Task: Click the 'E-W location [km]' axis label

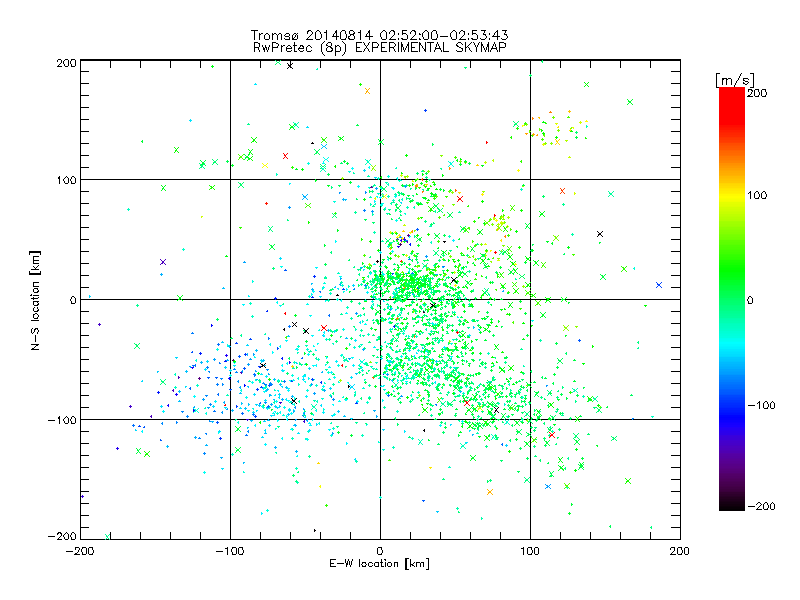Action: coord(379,564)
